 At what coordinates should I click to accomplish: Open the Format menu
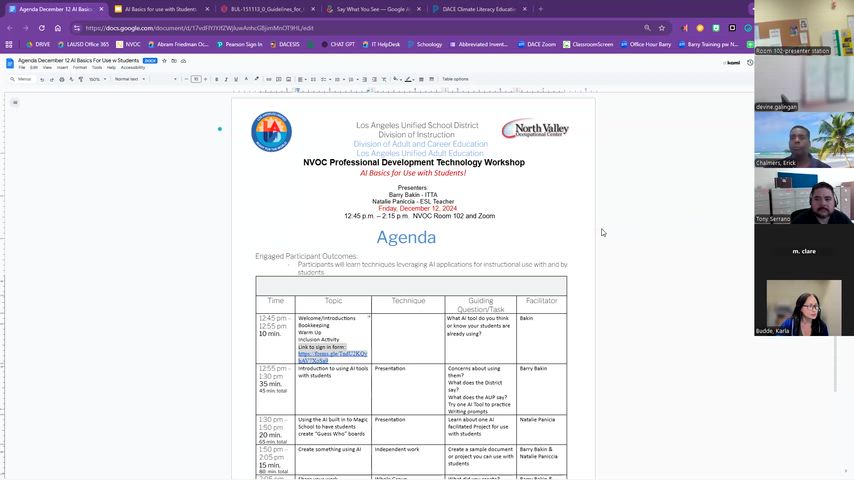[x=80, y=68]
